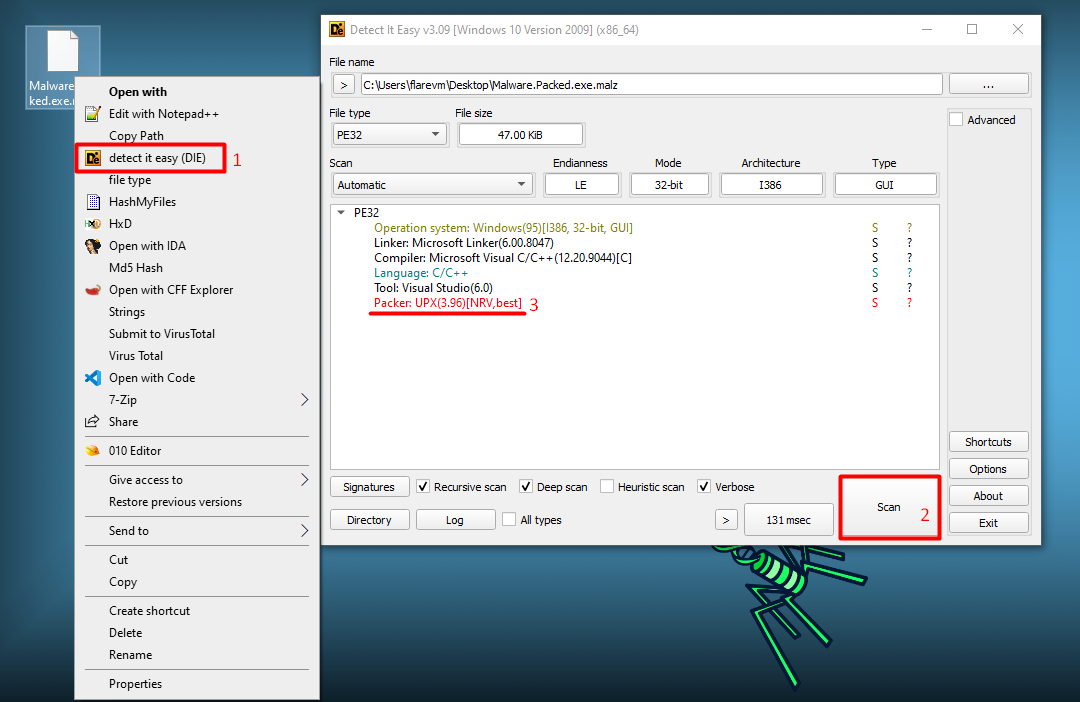The image size is (1080, 702).
Task: Choose Submit to VirusTotal menu entry
Action: click(x=162, y=334)
